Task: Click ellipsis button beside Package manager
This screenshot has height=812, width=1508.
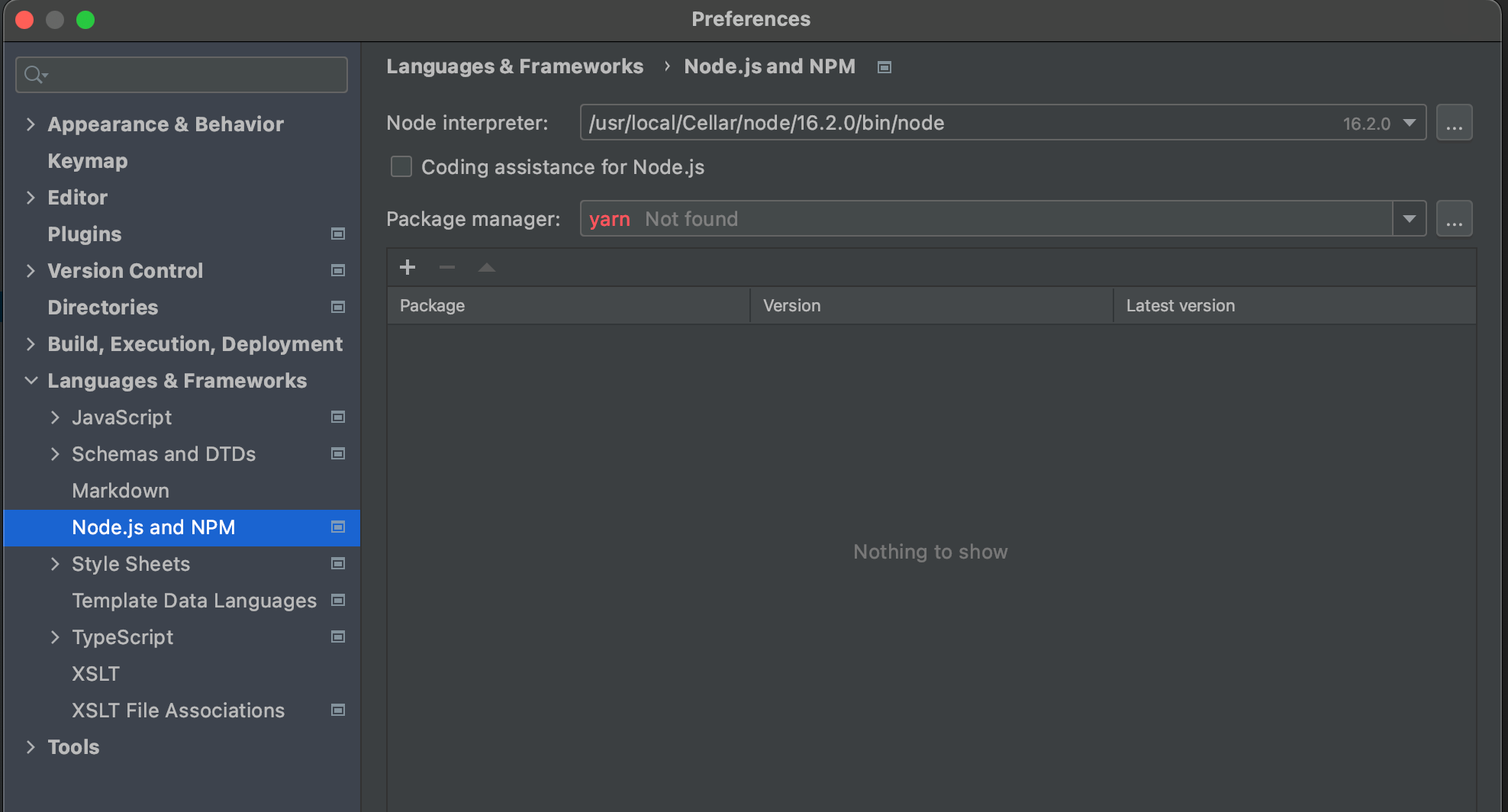Action: (1454, 219)
